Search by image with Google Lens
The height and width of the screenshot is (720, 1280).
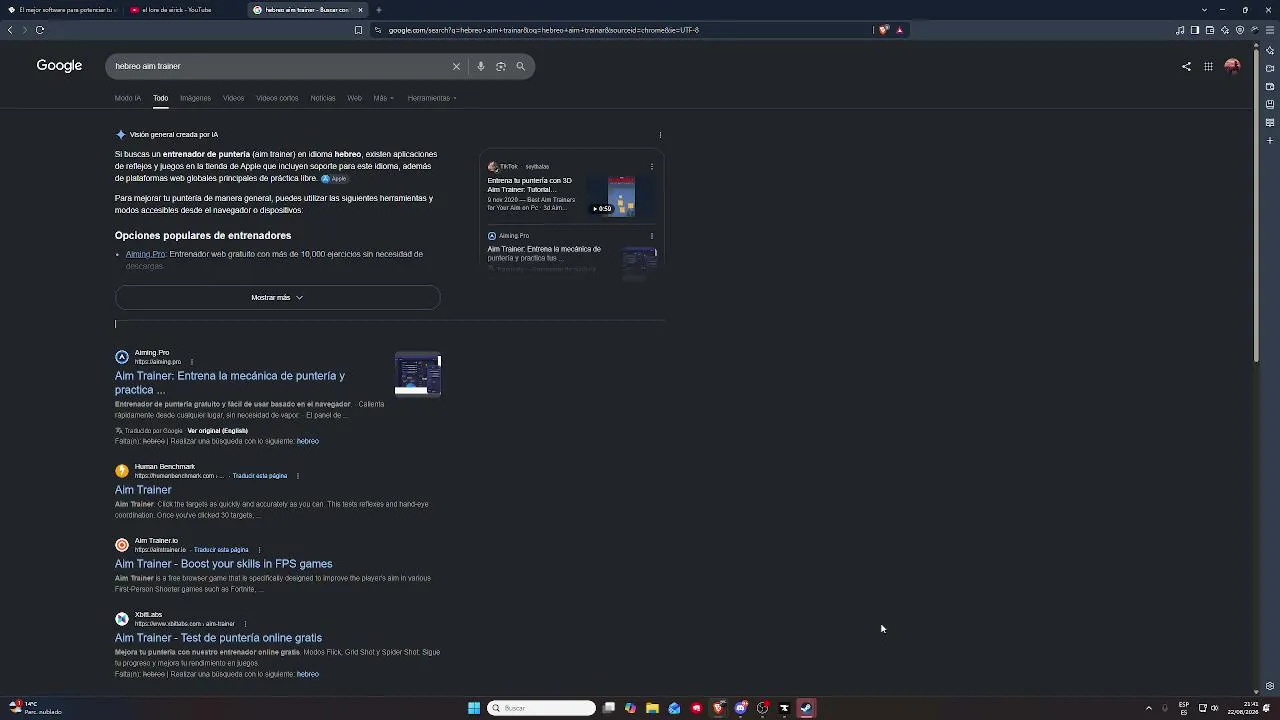tap(501, 66)
